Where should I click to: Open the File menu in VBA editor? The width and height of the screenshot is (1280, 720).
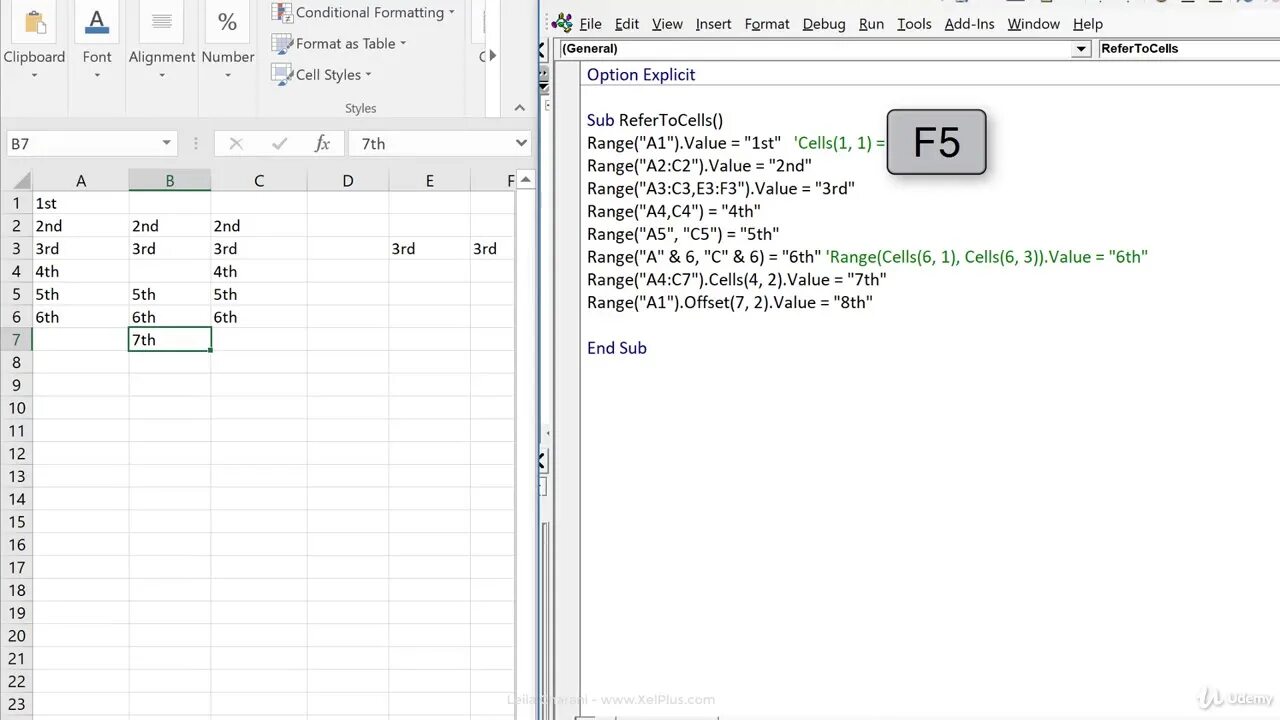[x=590, y=24]
